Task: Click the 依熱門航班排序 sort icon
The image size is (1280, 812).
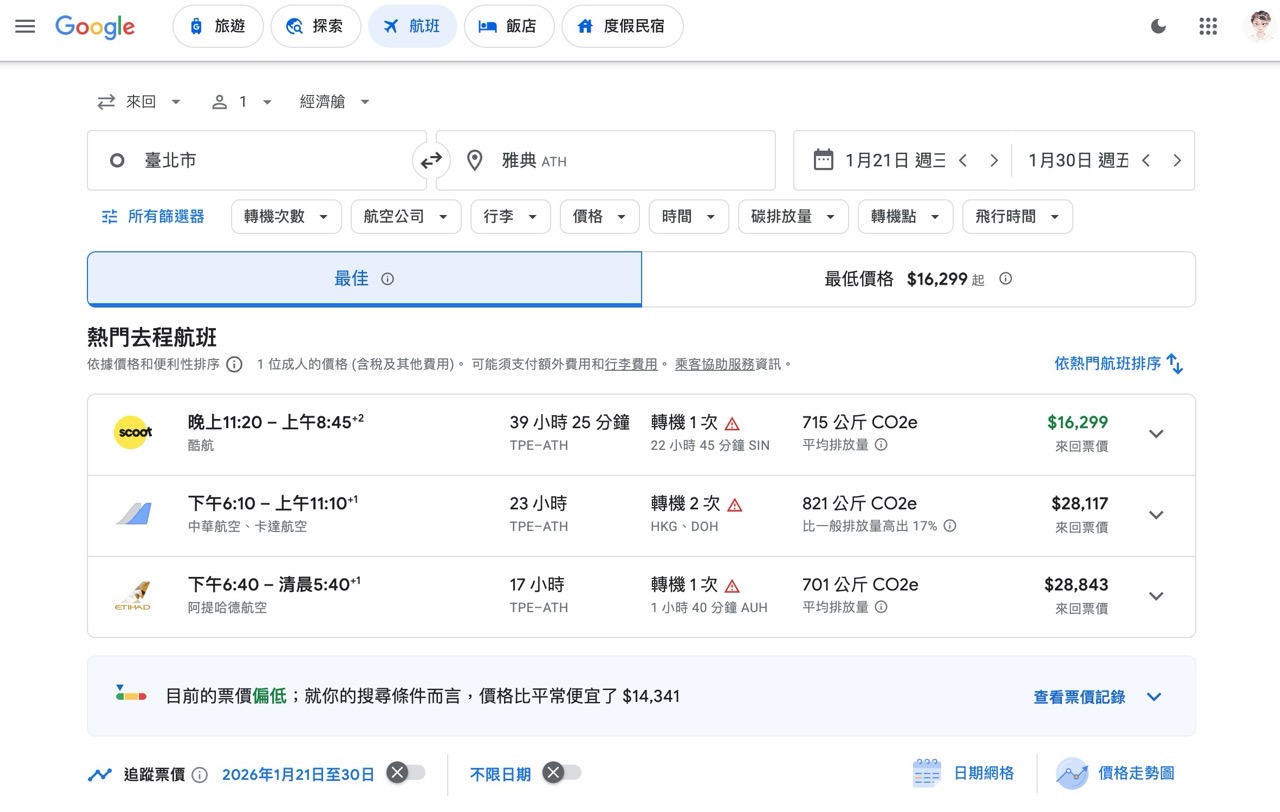Action: coord(1175,363)
